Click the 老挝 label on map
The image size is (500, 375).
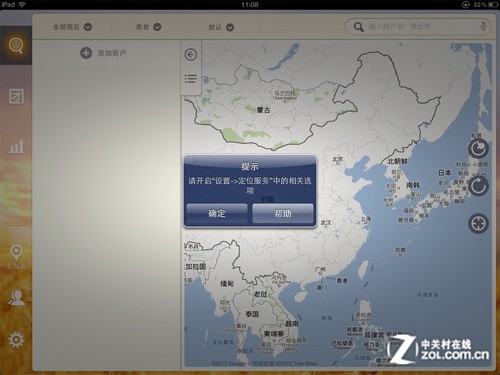pos(260,294)
